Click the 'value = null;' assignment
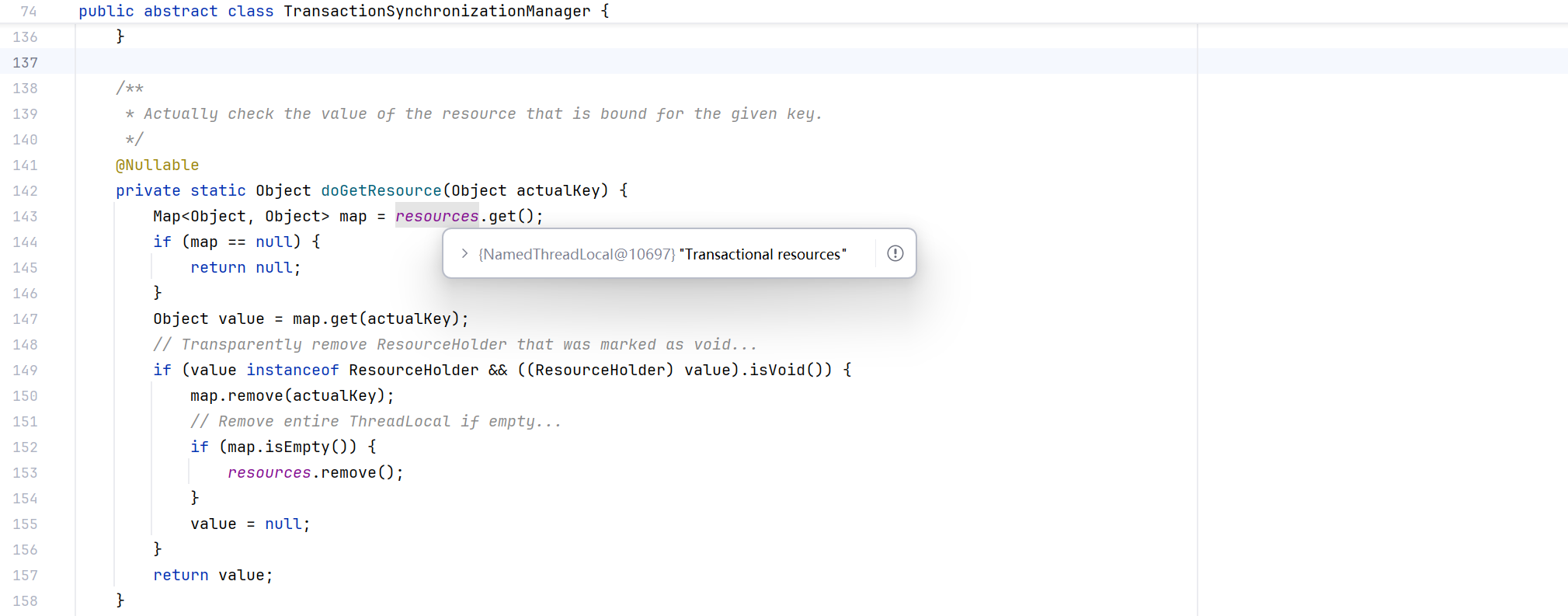 [x=250, y=524]
